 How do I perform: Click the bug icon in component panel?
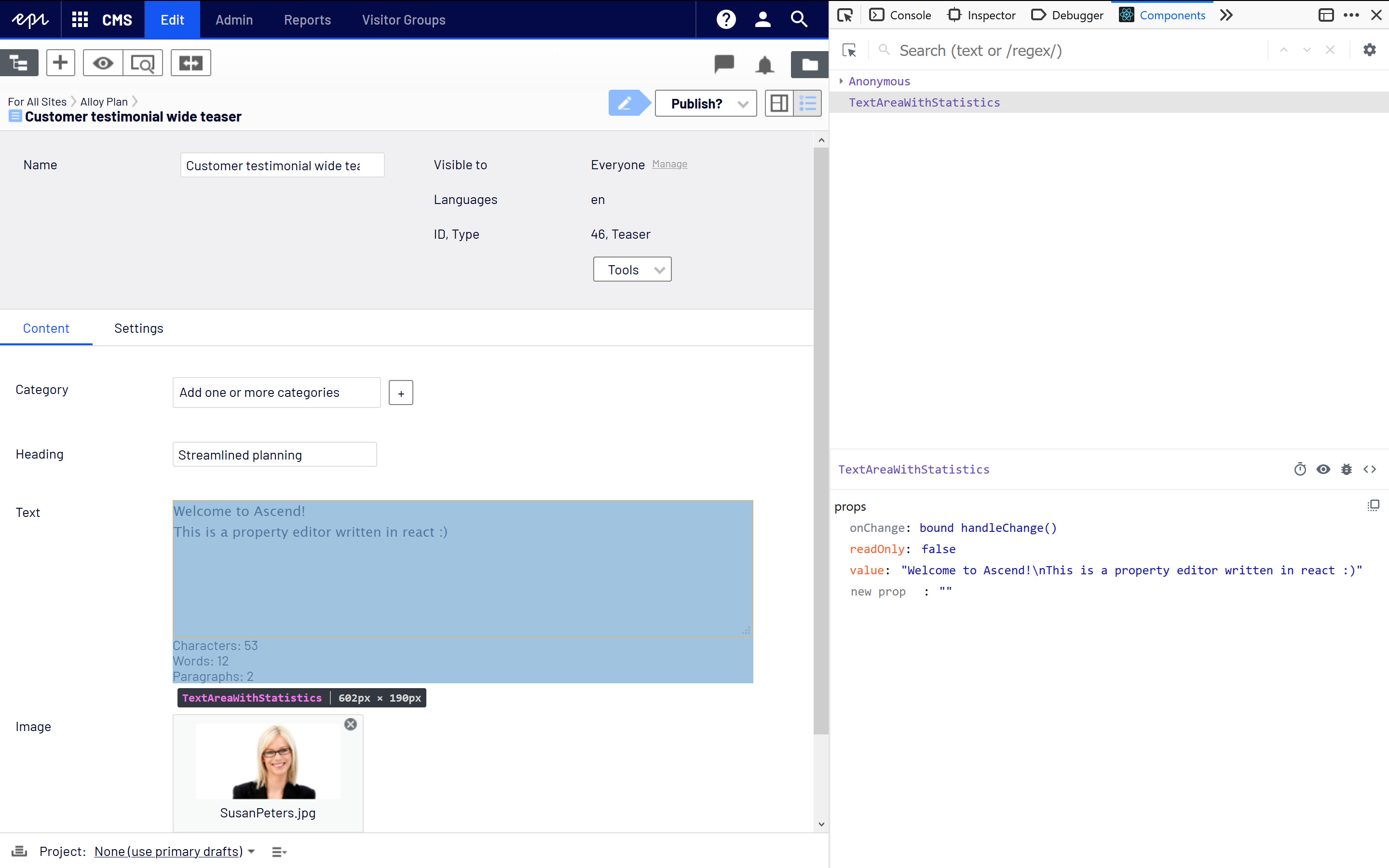1346,470
